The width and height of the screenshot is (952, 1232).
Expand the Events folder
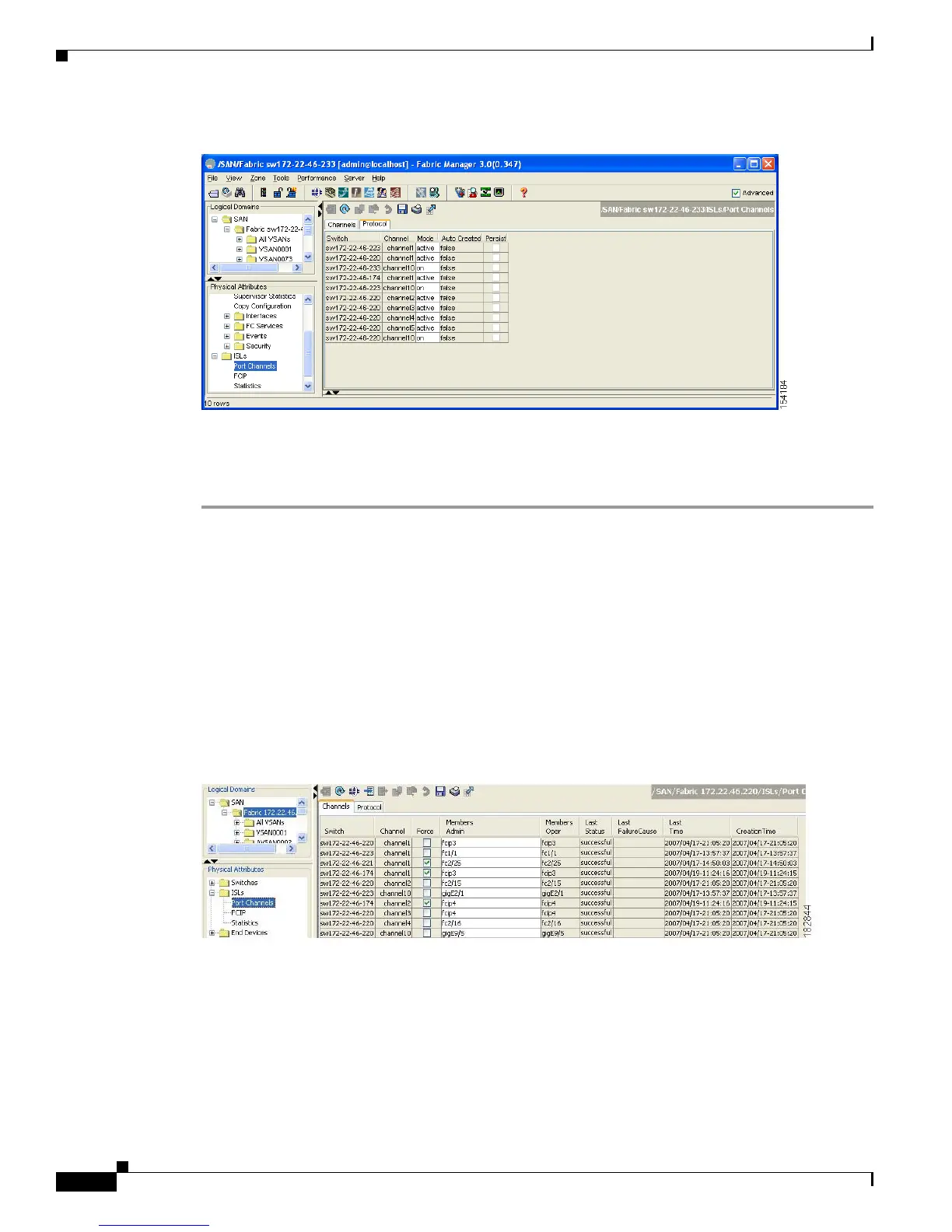(x=227, y=337)
